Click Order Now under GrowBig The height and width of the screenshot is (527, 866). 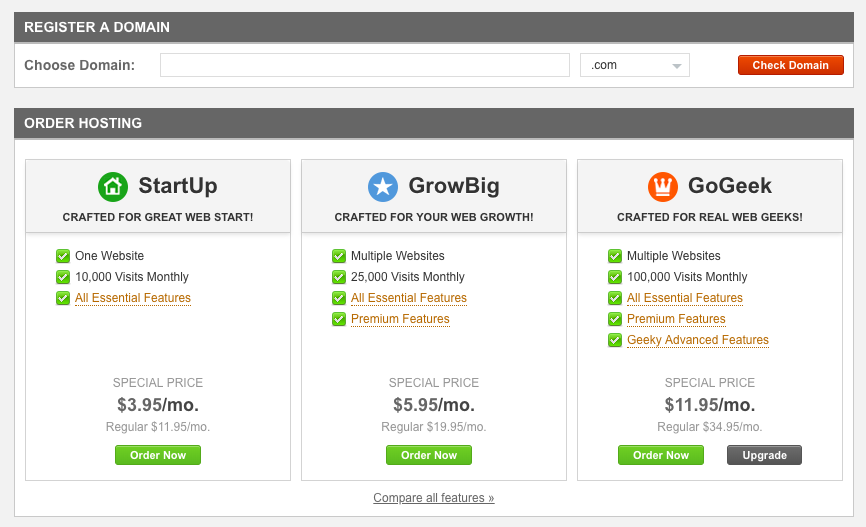429,455
